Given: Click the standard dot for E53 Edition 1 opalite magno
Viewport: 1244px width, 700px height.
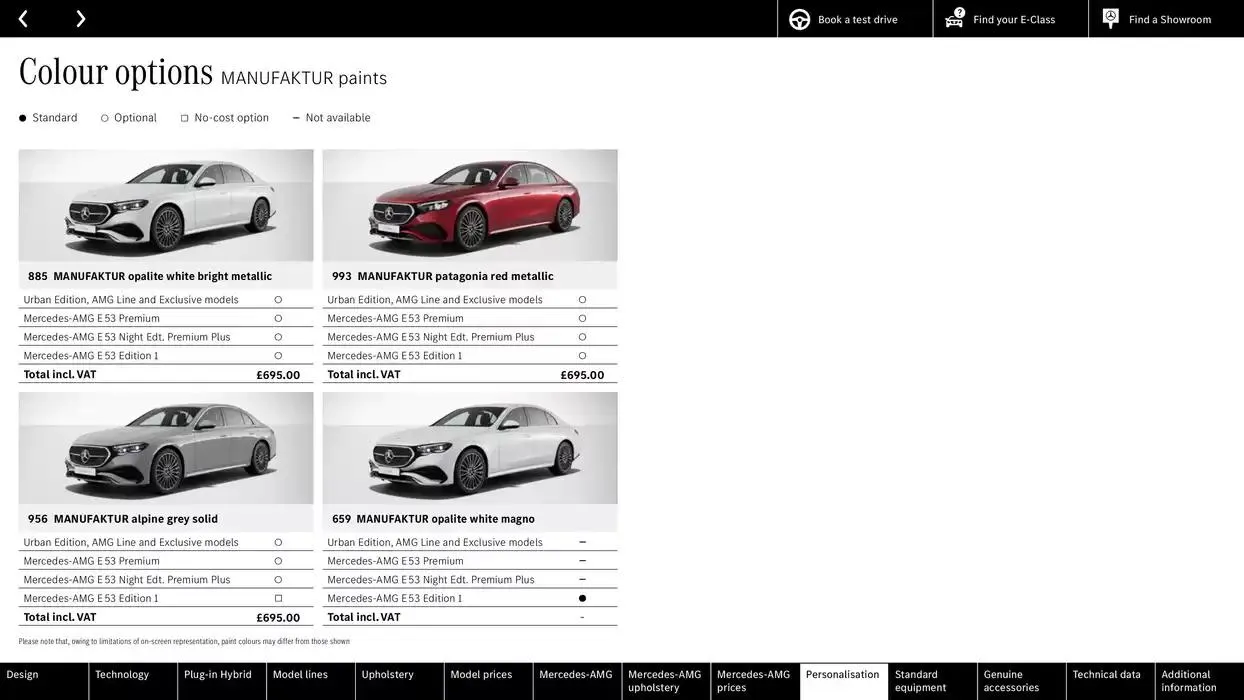Looking at the screenshot, I should point(581,596).
